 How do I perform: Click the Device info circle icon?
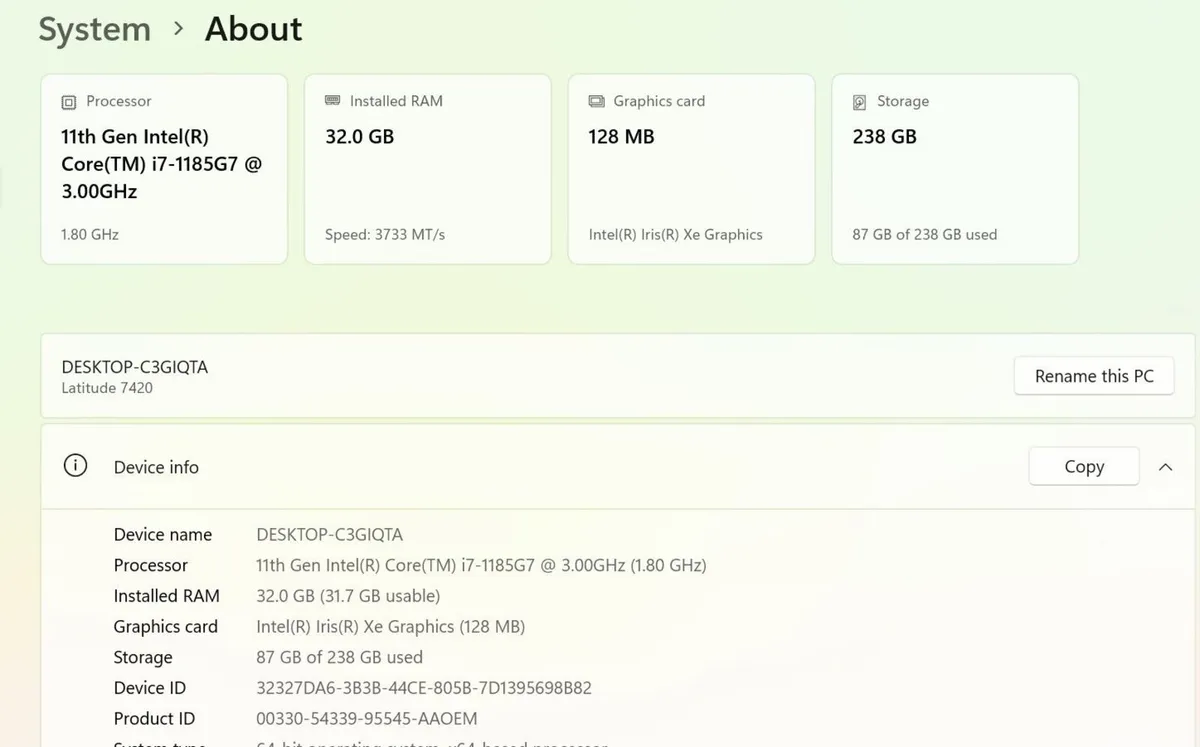click(x=75, y=466)
